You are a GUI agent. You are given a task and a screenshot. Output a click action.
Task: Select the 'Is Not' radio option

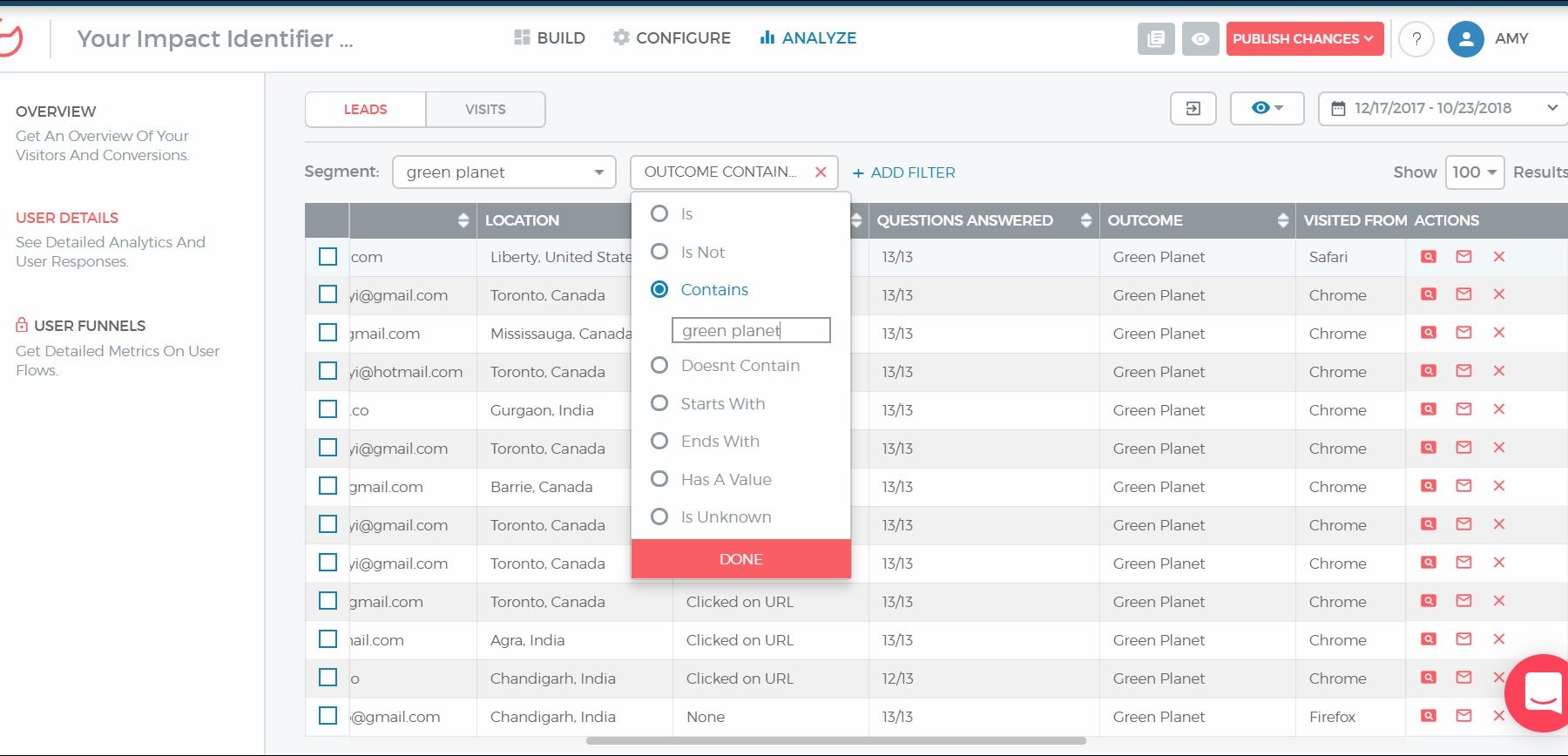coord(659,252)
